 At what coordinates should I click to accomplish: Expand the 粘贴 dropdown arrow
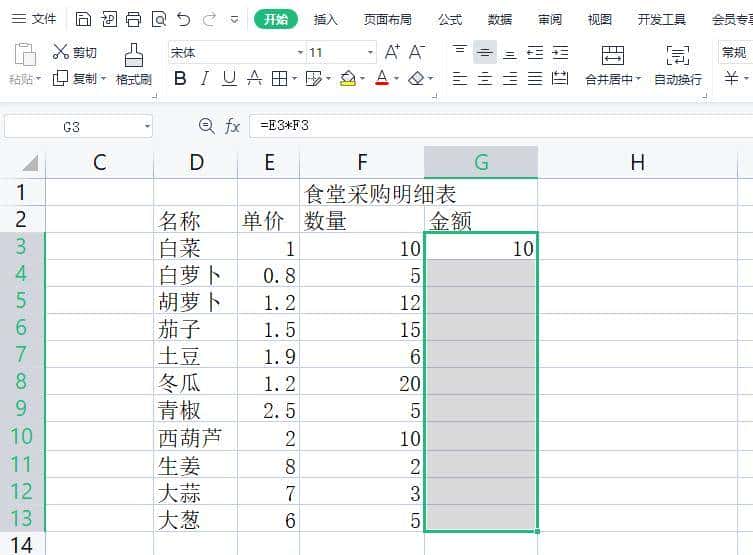[38, 79]
